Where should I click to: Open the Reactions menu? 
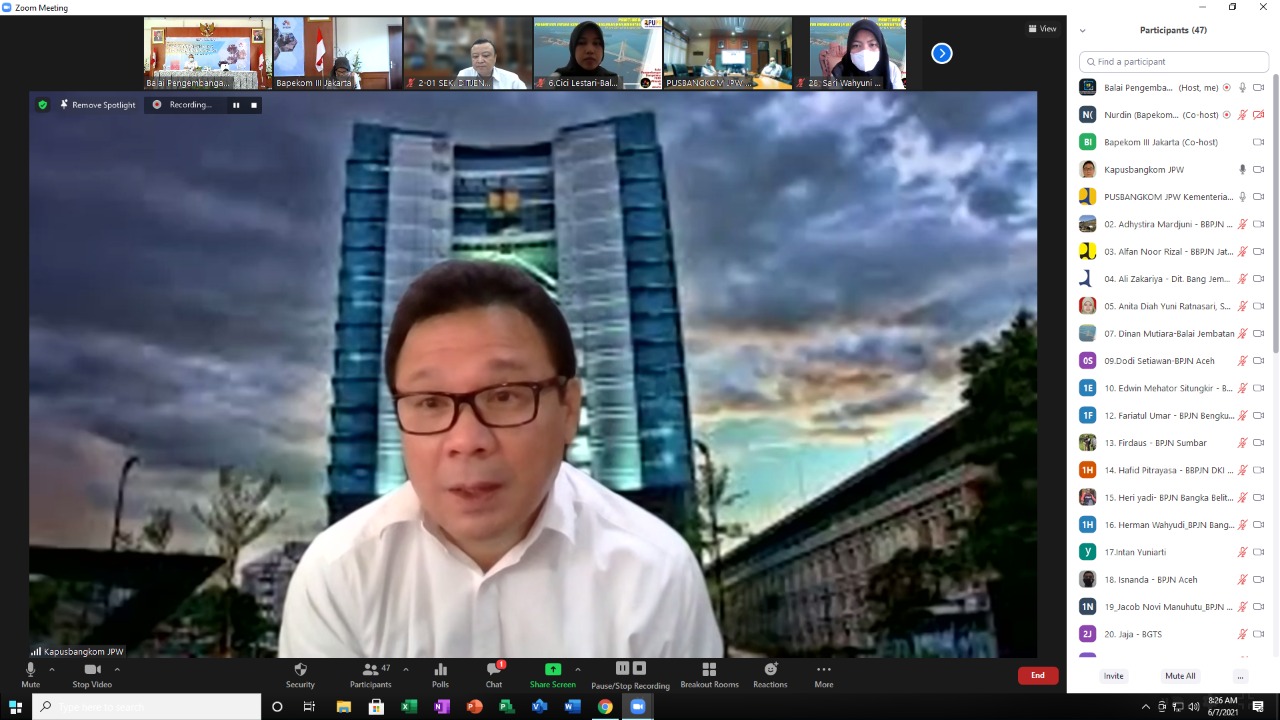coord(770,675)
